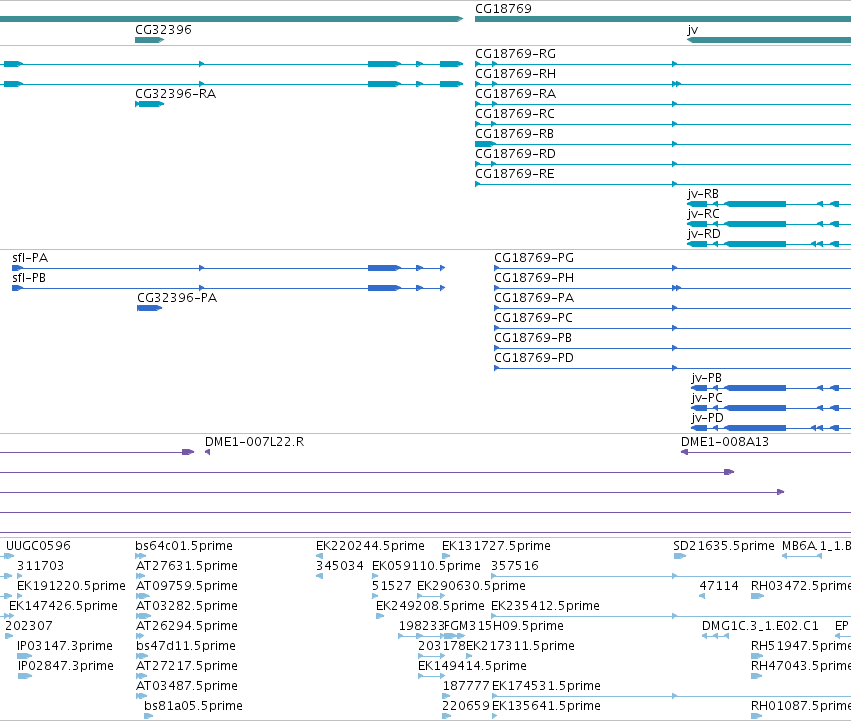851x721 pixels.
Task: Click the CG32396-PA coding block
Action: point(149,308)
